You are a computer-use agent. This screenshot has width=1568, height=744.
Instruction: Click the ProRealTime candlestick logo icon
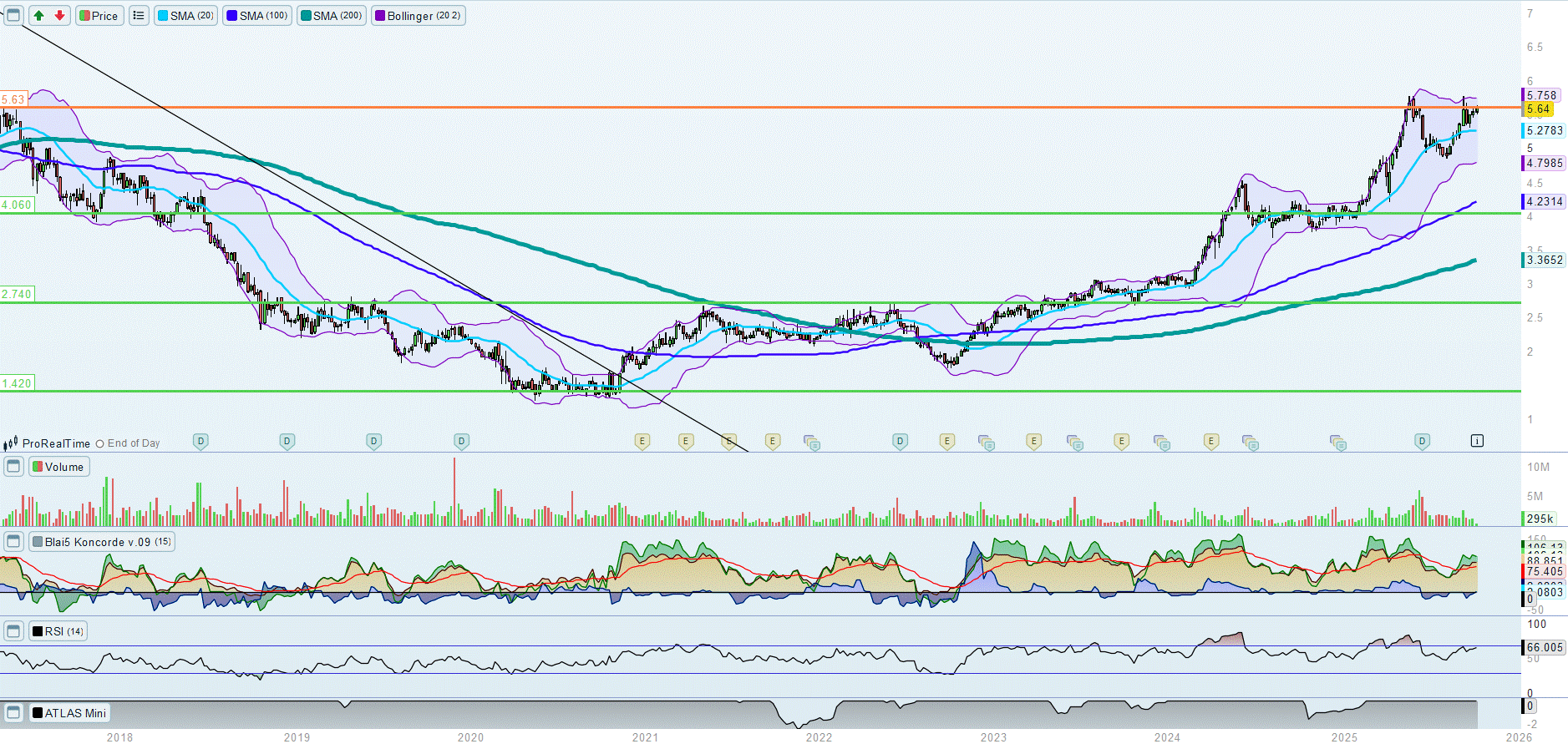click(11, 443)
